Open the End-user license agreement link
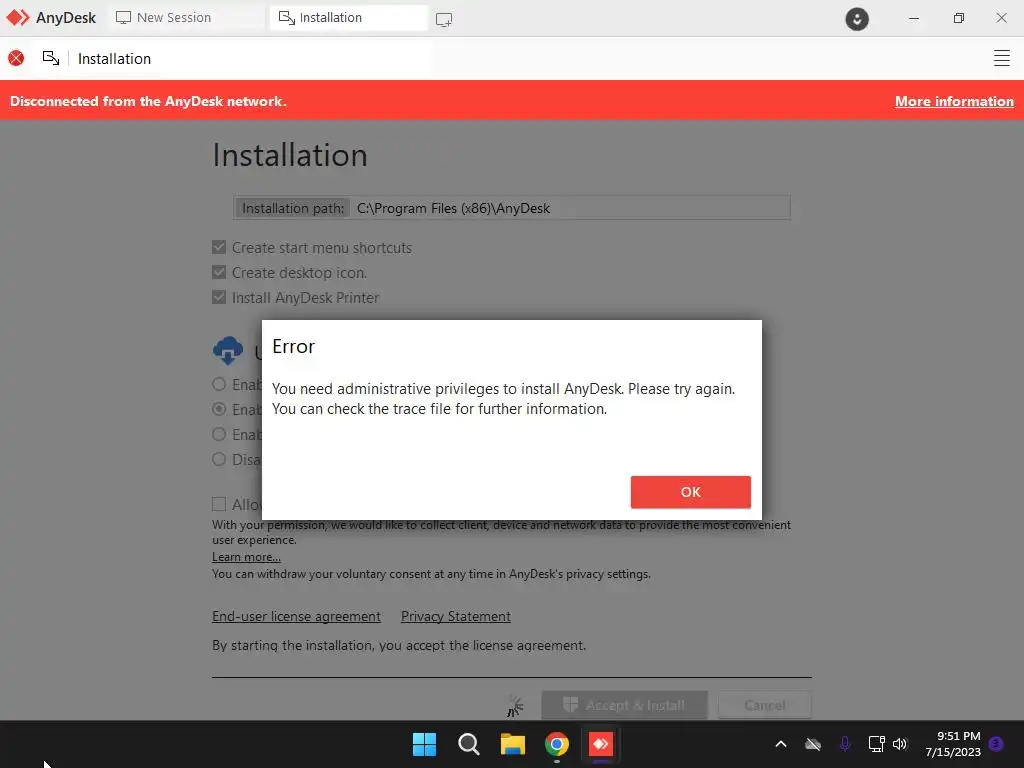The width and height of the screenshot is (1024, 768). [x=296, y=616]
